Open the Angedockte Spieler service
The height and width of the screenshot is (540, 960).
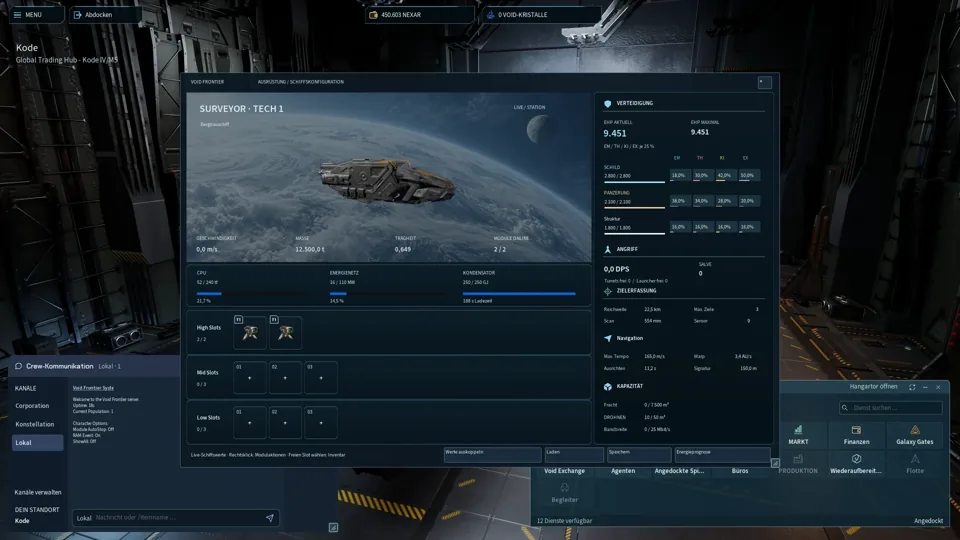(x=679, y=471)
